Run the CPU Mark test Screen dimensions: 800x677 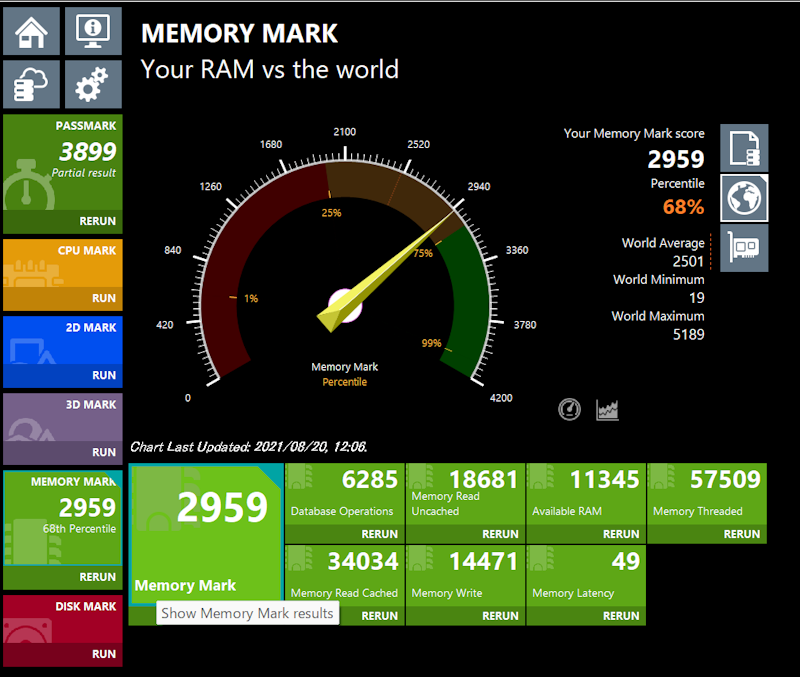[104, 298]
